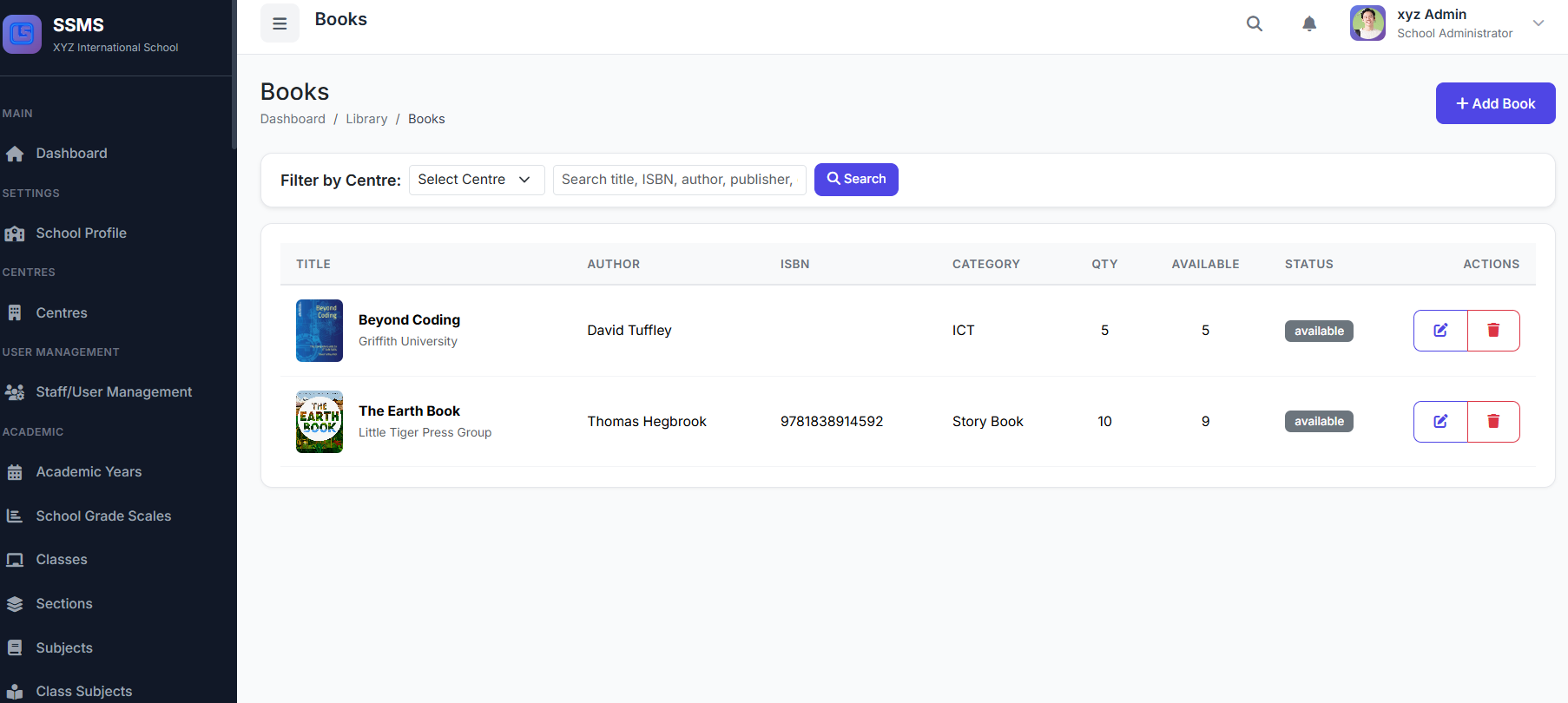Edit The Earth Book entry
This screenshot has height=703, width=1568.
[x=1440, y=422]
